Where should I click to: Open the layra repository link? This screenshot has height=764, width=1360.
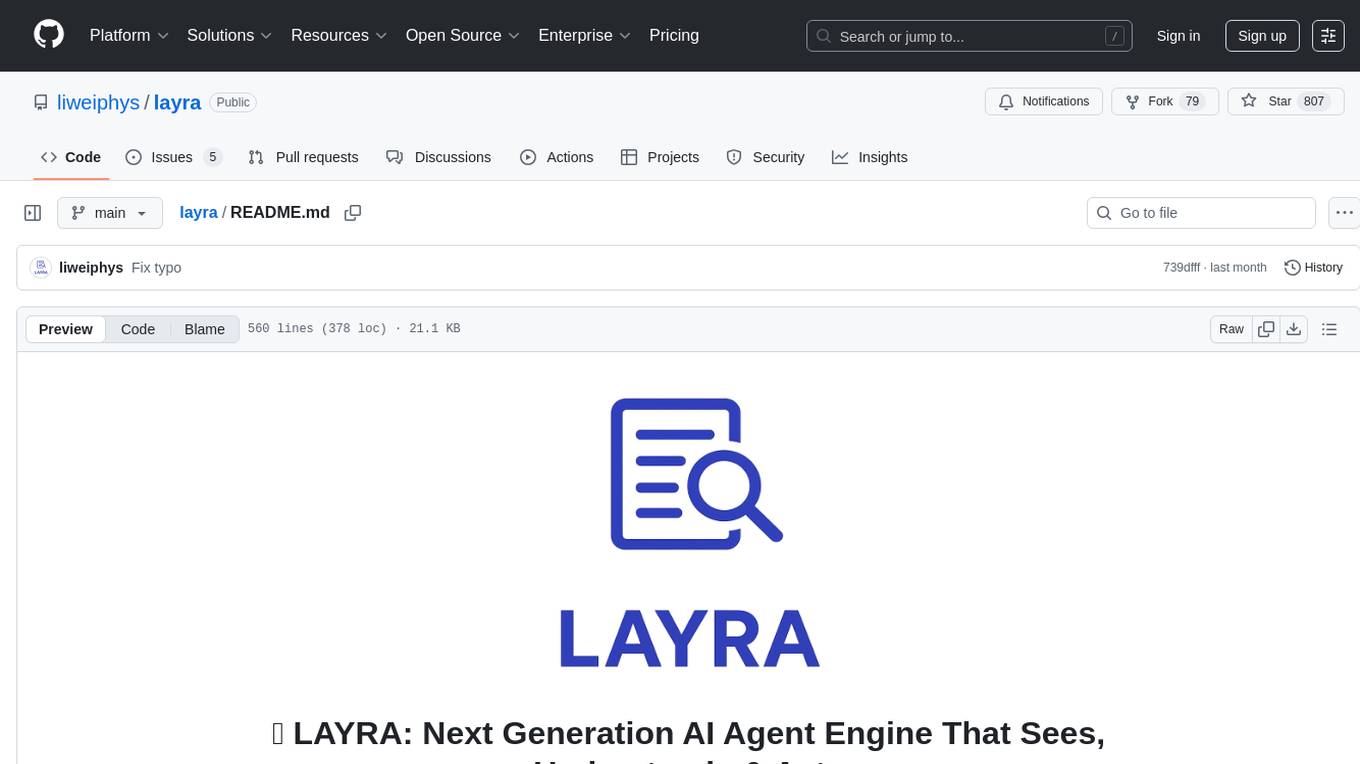pos(177,102)
